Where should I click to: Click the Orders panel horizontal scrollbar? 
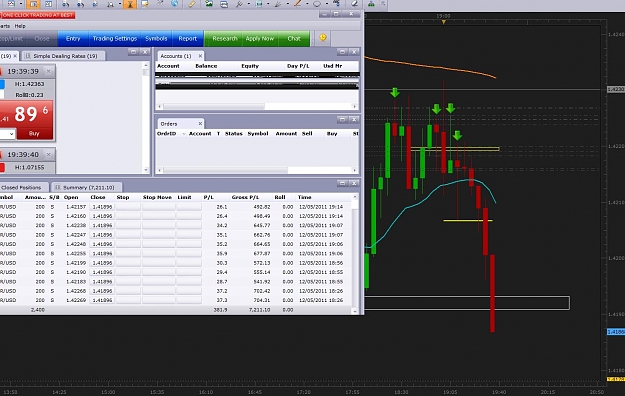257,170
